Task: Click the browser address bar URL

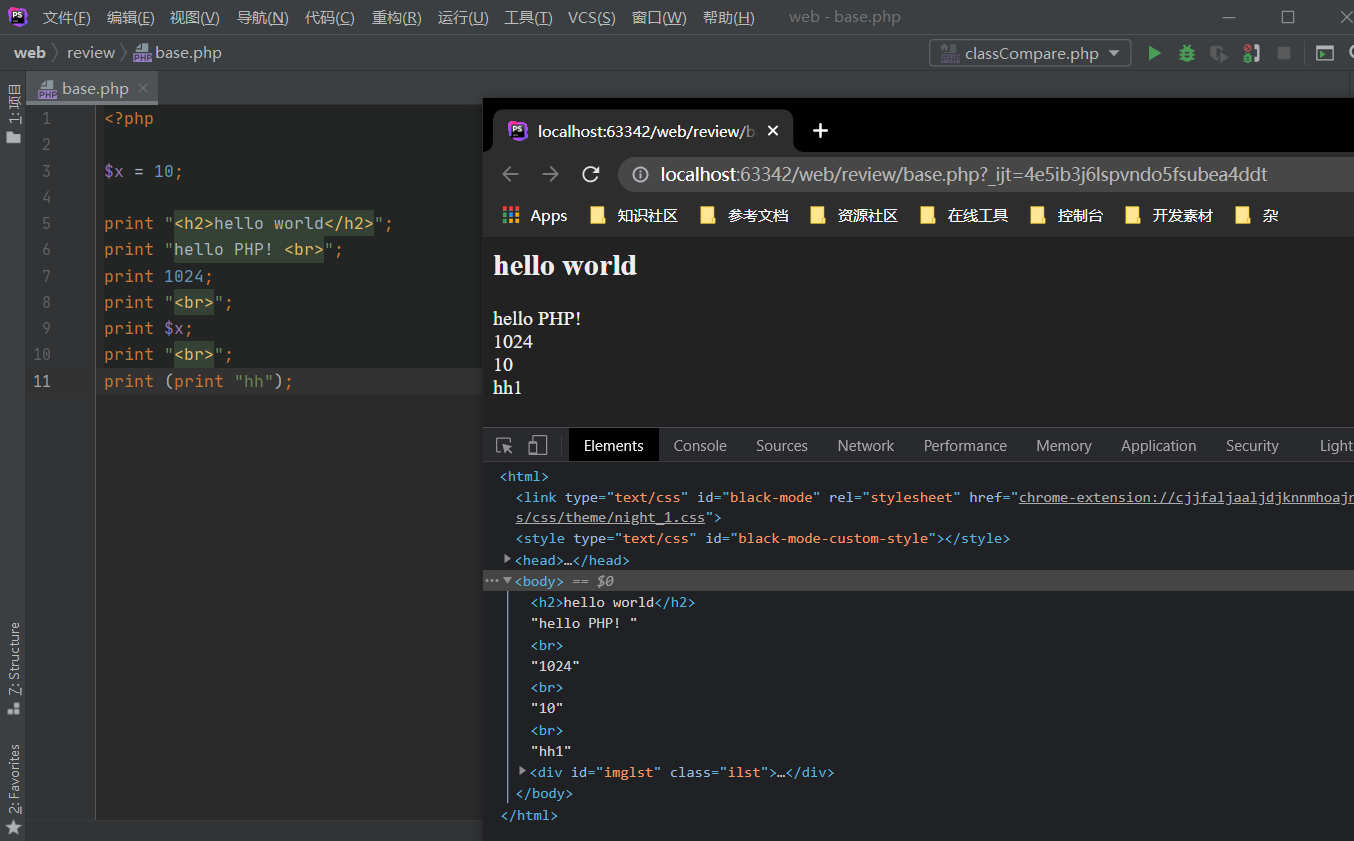Action: [x=964, y=175]
